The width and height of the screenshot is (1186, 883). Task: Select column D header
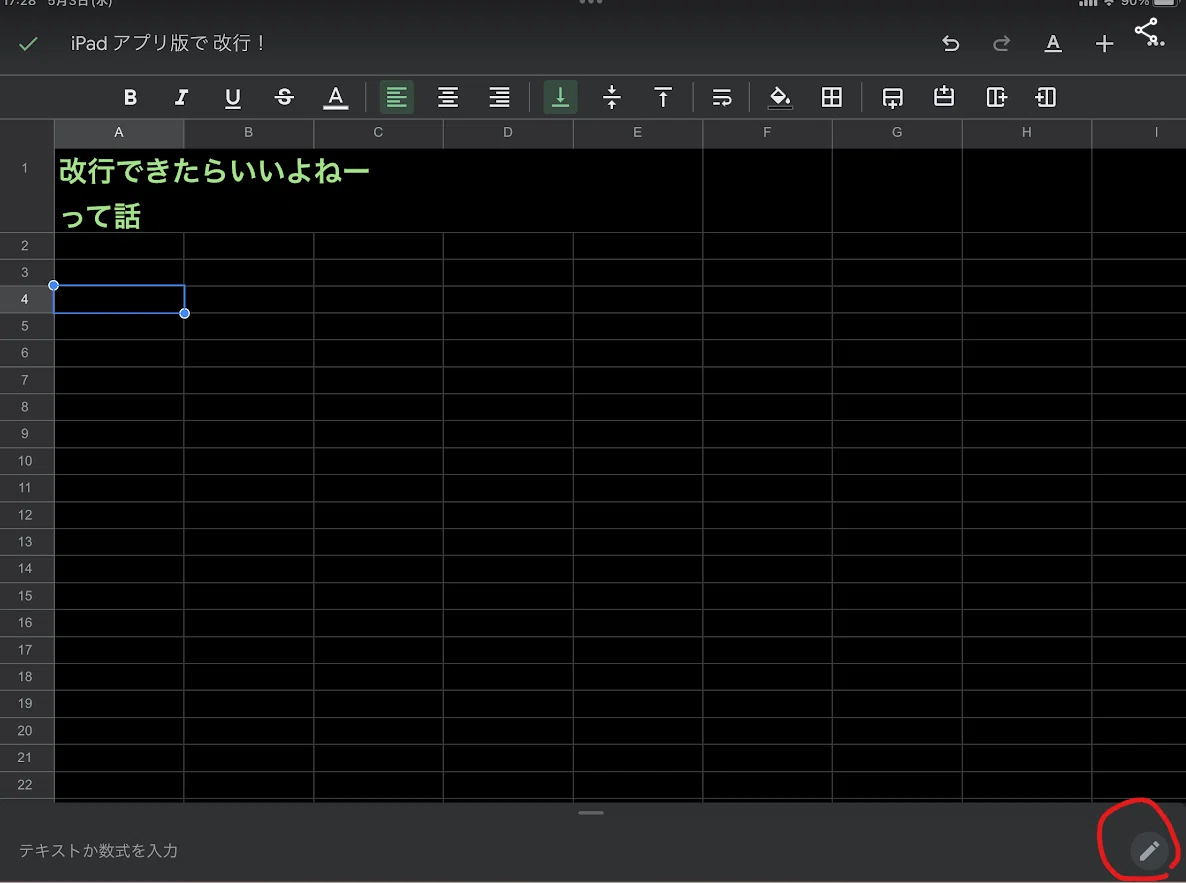click(x=508, y=132)
